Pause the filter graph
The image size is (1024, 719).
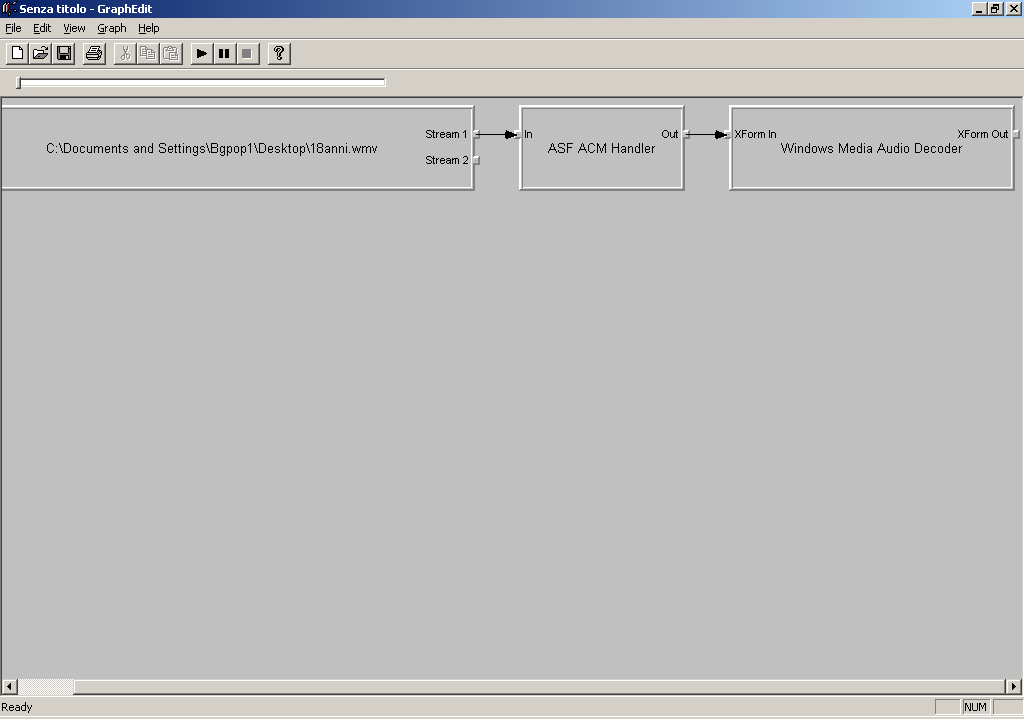225,54
